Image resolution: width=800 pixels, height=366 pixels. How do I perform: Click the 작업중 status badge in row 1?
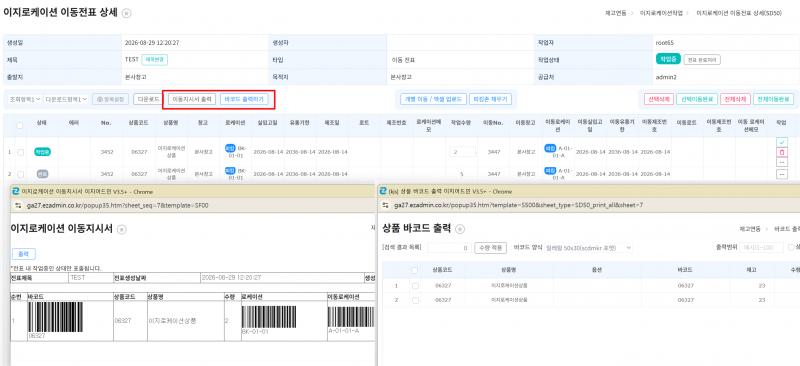coord(42,152)
